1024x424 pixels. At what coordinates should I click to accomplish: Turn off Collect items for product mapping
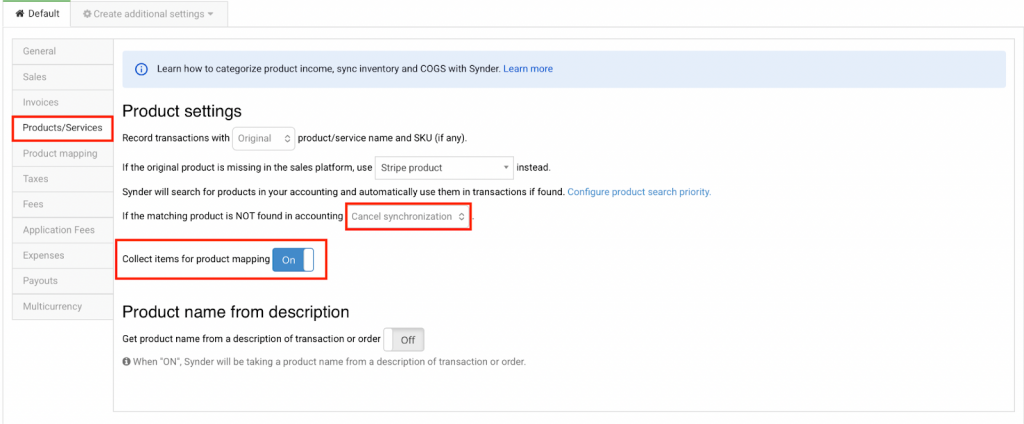293,259
